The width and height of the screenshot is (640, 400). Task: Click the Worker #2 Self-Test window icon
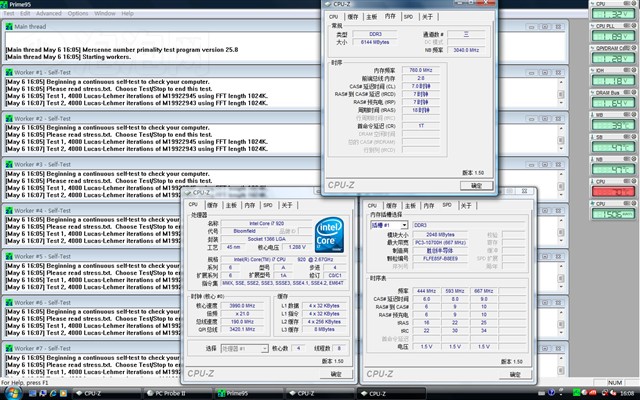(x=9, y=118)
